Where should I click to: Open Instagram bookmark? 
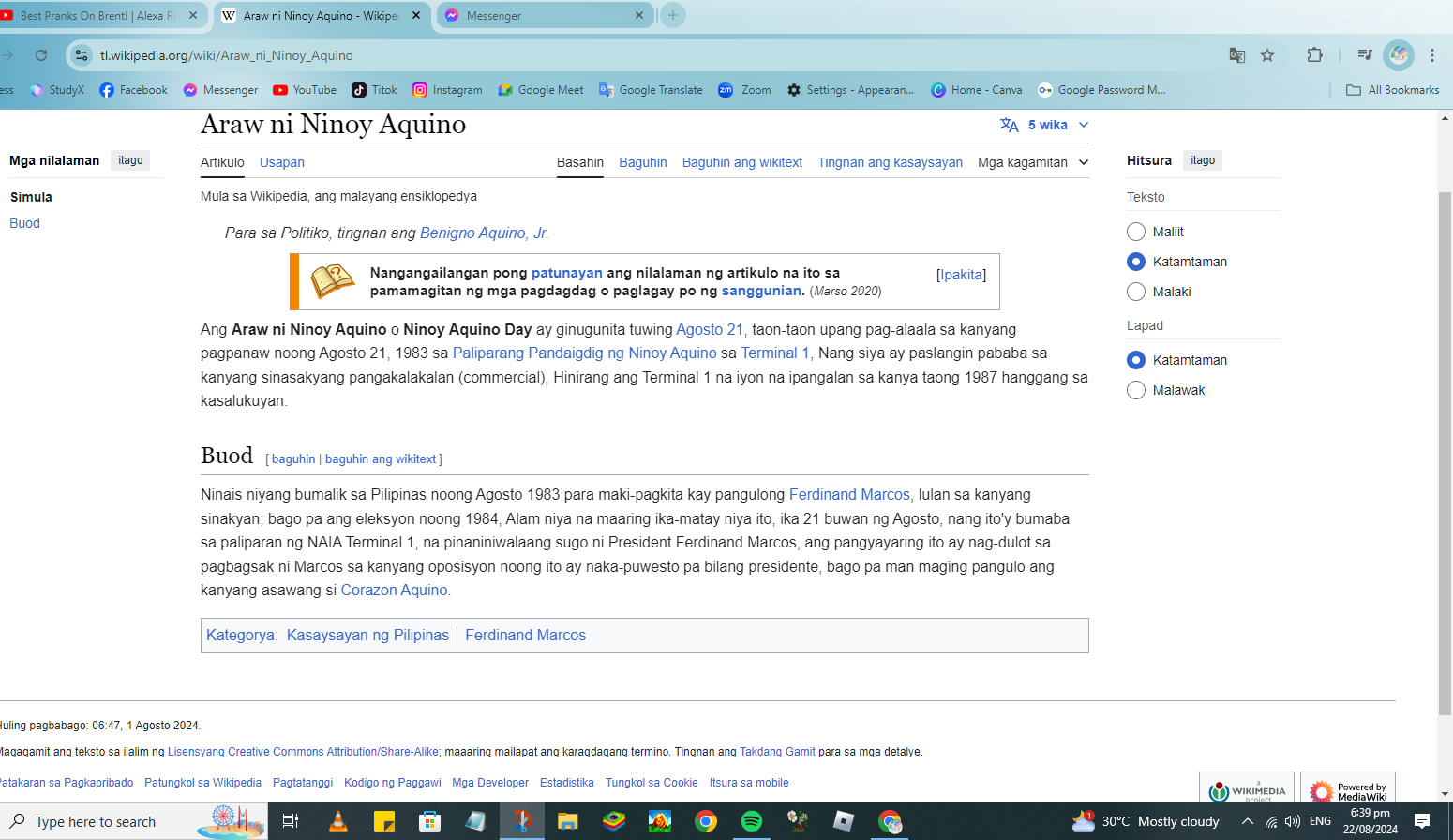coord(447,90)
